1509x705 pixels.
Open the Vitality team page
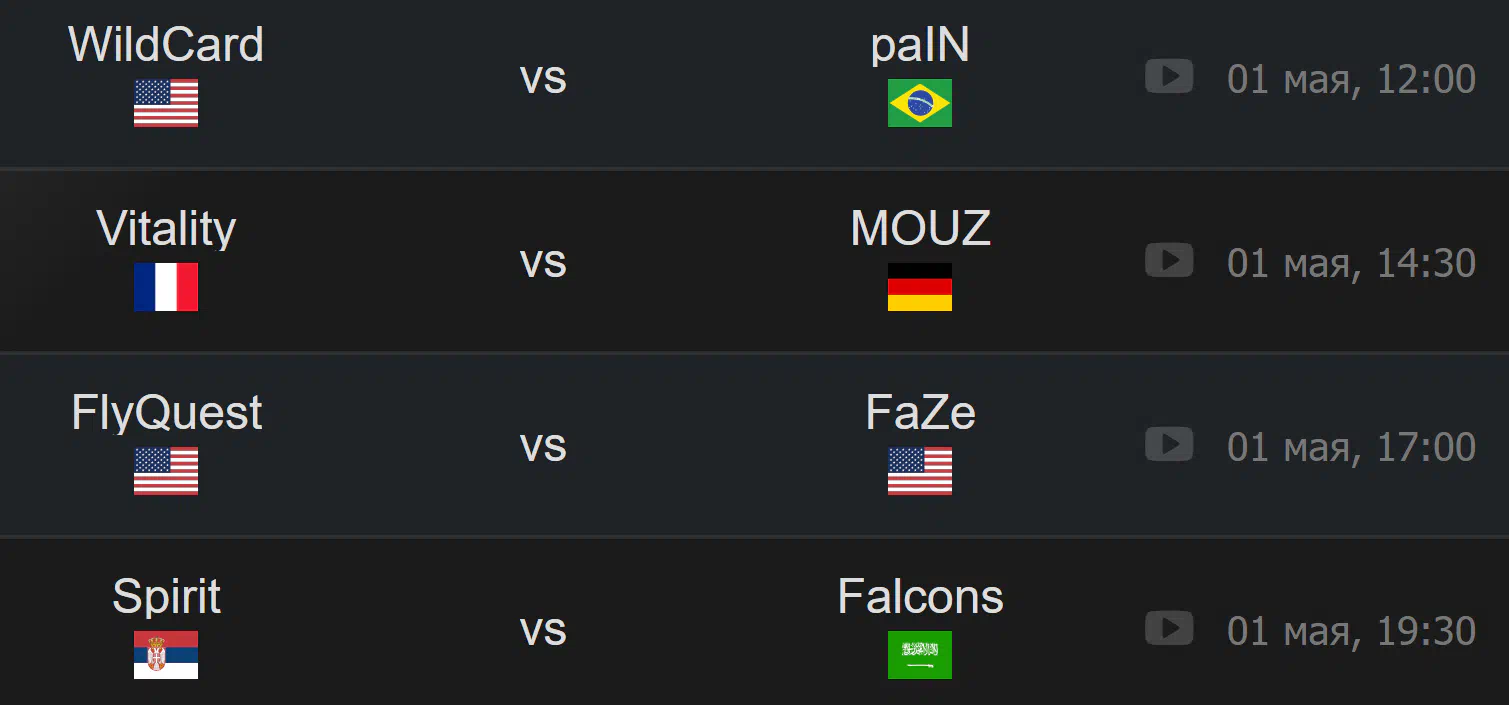pyautogui.click(x=166, y=229)
